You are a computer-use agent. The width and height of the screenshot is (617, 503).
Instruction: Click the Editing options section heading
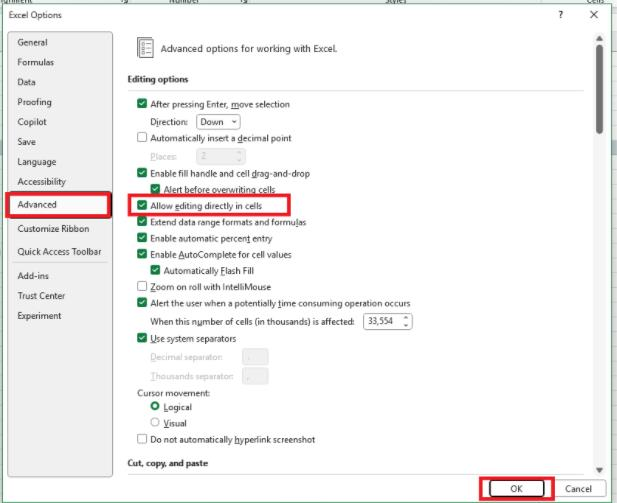point(158,79)
